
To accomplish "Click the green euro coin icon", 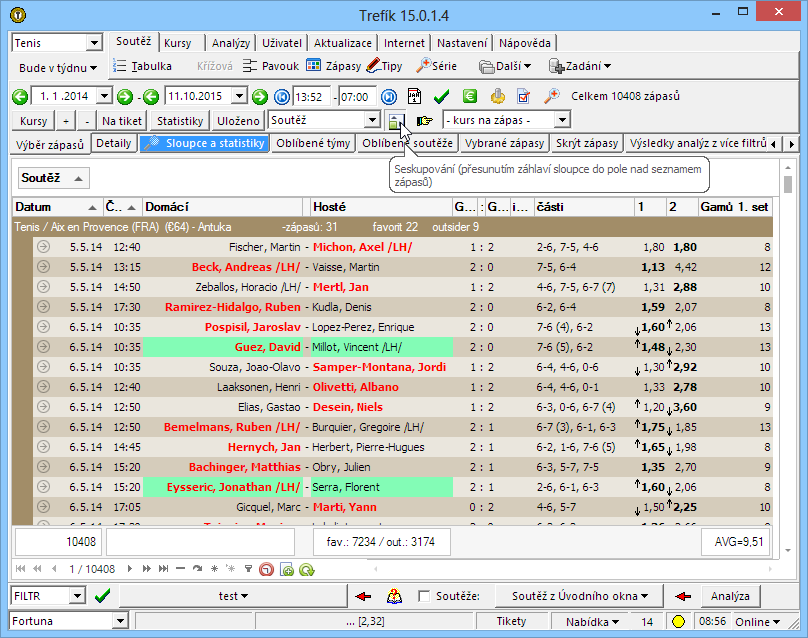I will (x=469, y=97).
